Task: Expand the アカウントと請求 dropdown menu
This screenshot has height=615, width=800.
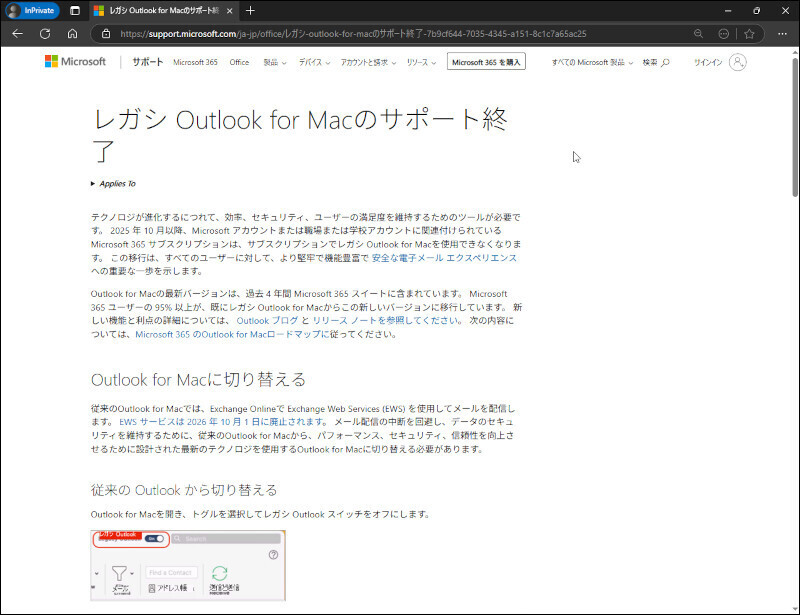Action: [368, 62]
